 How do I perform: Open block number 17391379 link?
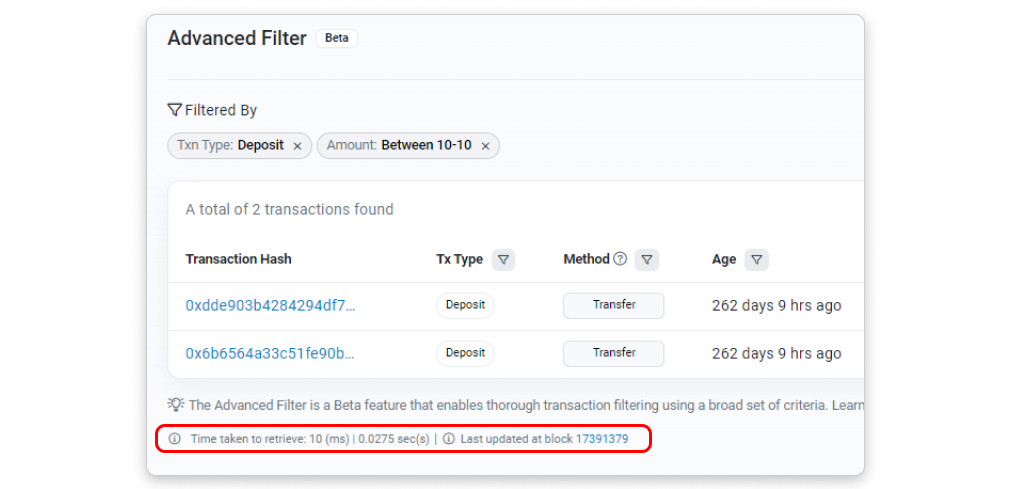coord(602,438)
